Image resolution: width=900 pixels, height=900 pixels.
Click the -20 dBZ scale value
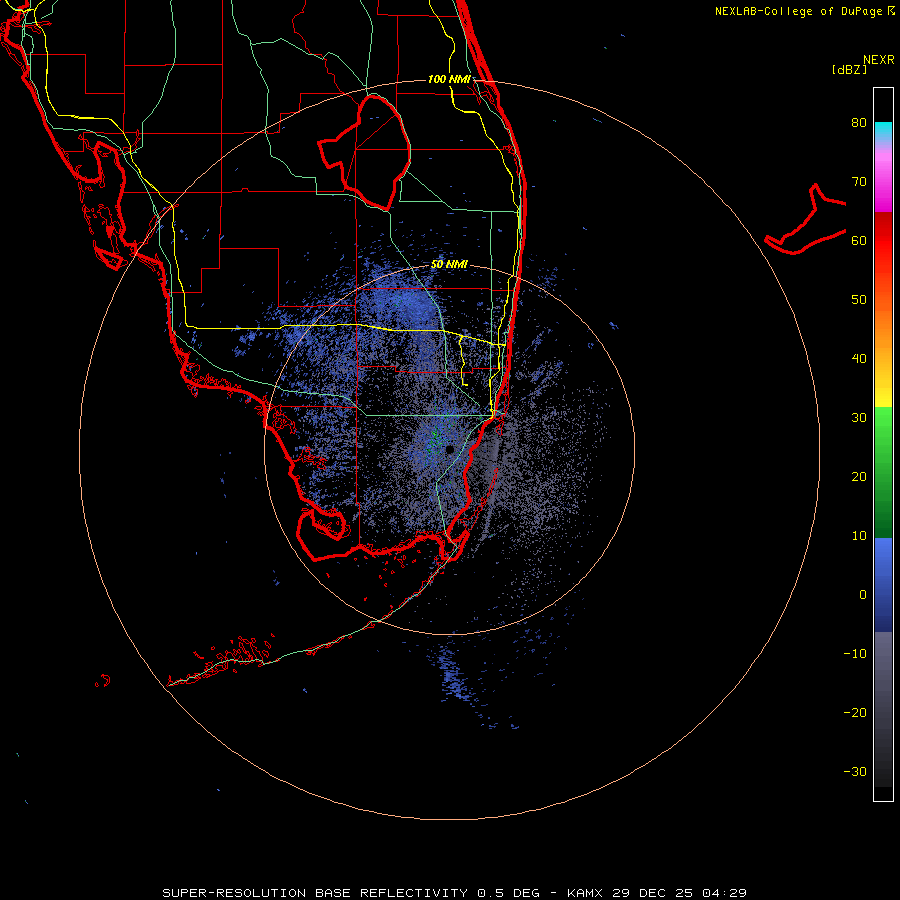(855, 712)
